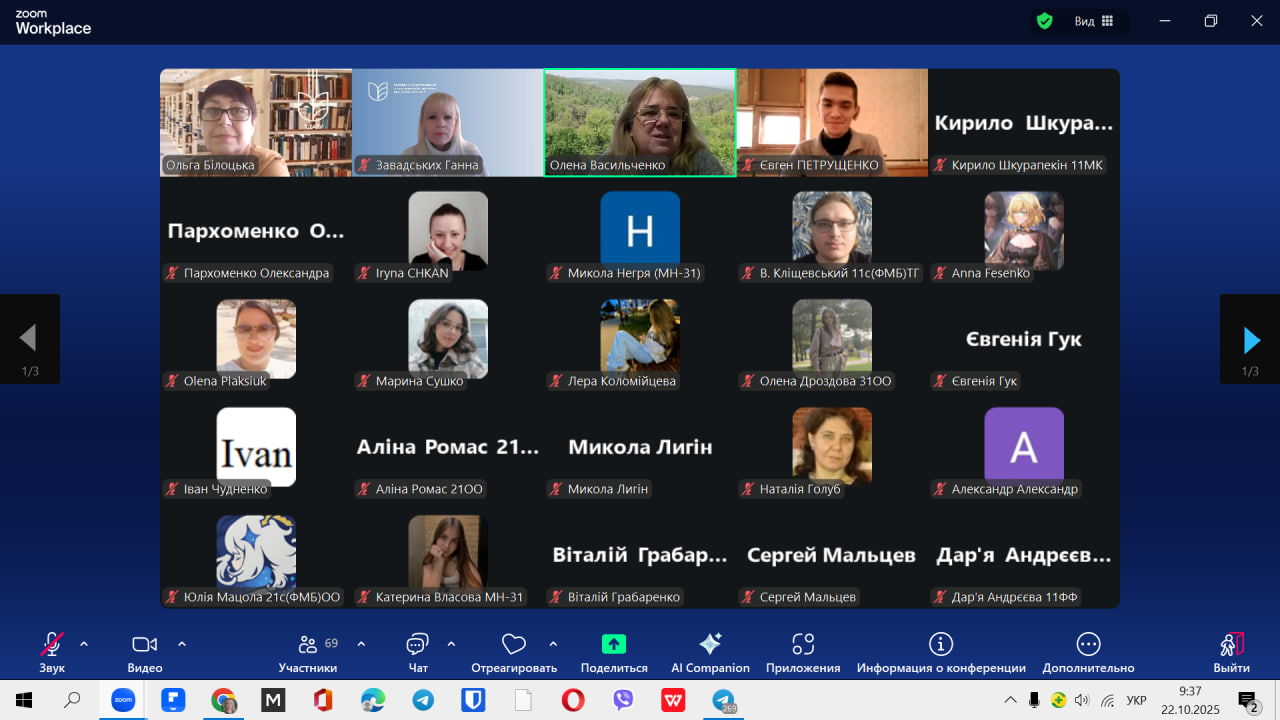
Task: Open Google Chrome from the taskbar
Action: pyautogui.click(x=223, y=700)
